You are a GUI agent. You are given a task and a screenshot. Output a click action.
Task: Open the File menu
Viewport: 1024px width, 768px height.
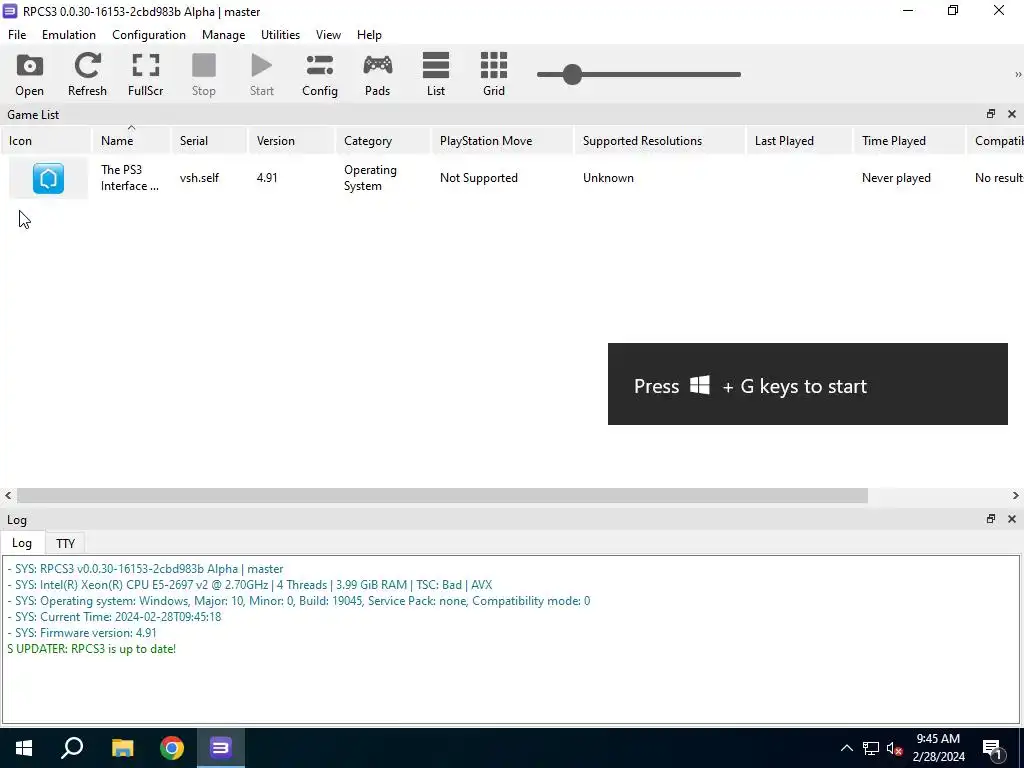tap(17, 35)
